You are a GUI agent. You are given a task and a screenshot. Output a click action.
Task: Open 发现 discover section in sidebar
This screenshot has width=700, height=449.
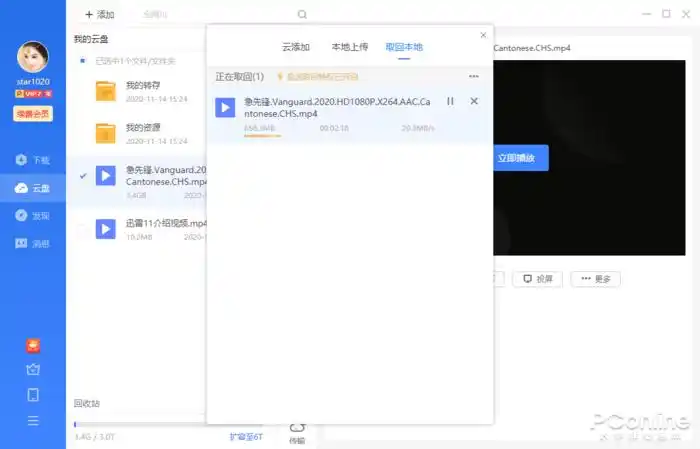click(32, 216)
